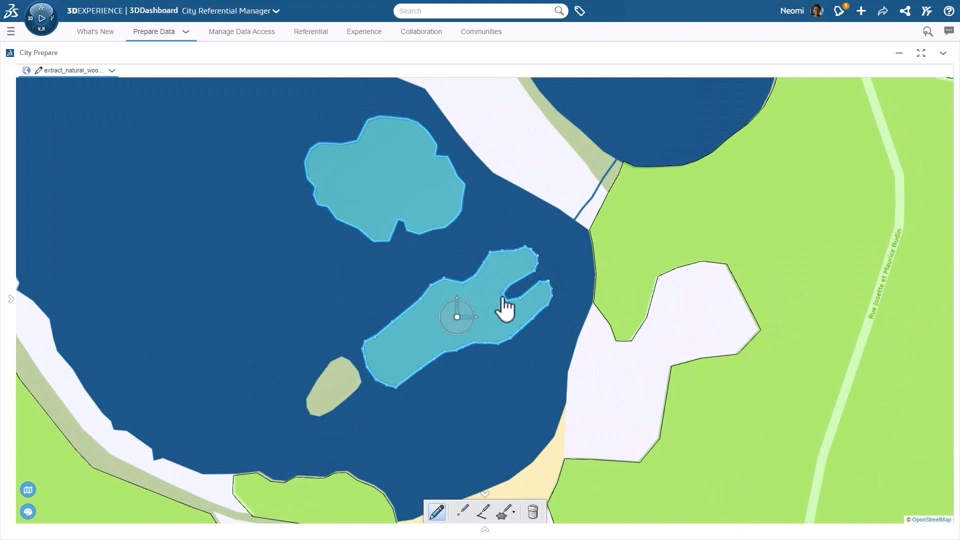Open the City Prepare widget menu chevron
This screenshot has height=540, width=960.
[943, 53]
